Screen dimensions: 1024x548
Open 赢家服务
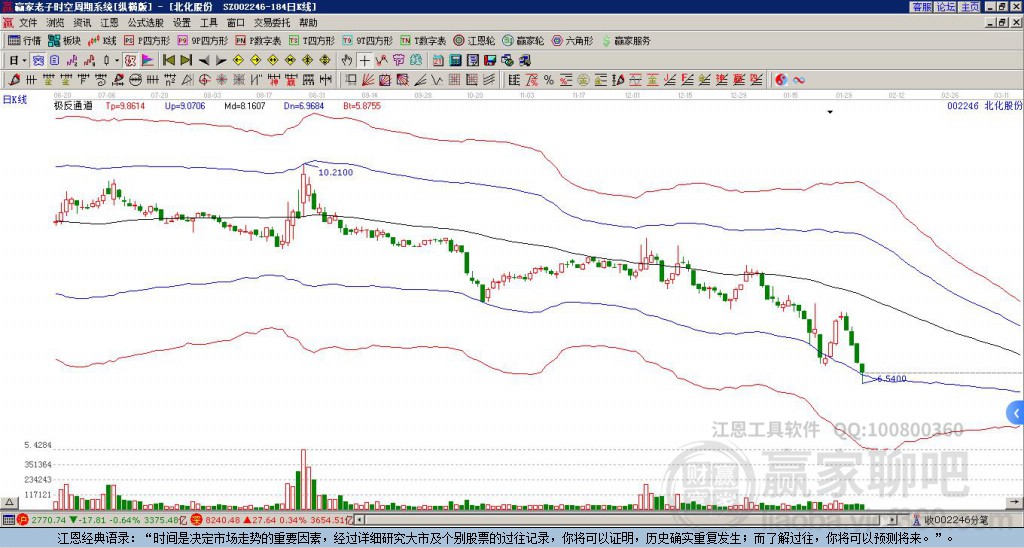[x=626, y=41]
